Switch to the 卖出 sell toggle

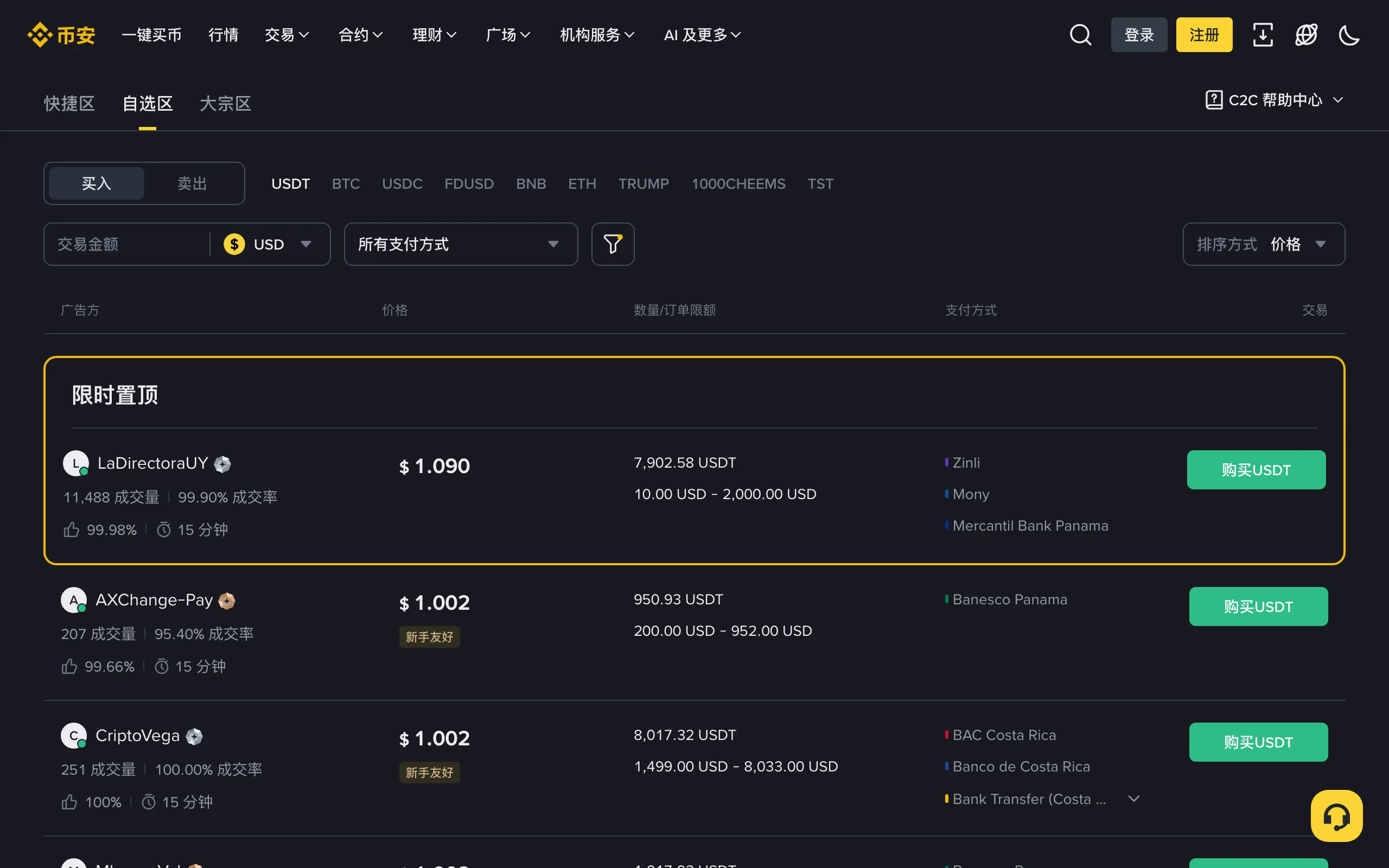coord(192,183)
